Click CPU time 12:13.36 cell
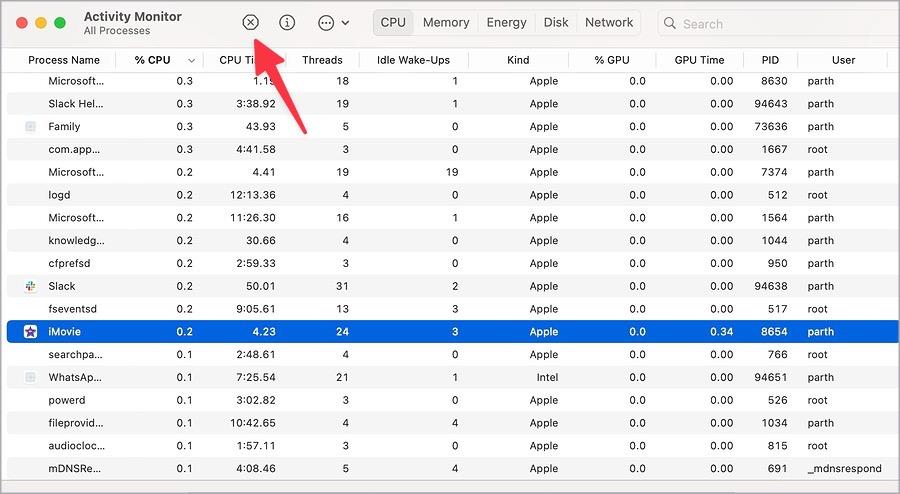The height and width of the screenshot is (494, 900). (253, 195)
